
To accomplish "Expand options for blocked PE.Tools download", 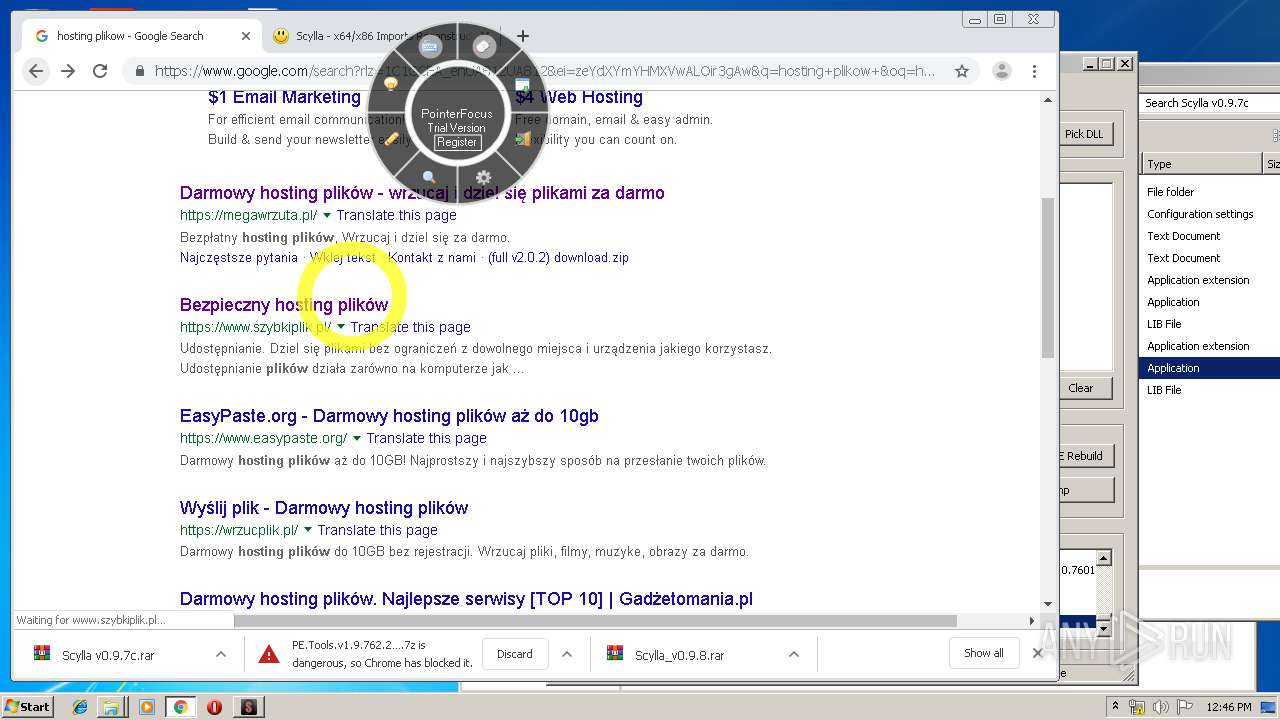I will pyautogui.click(x=567, y=655).
